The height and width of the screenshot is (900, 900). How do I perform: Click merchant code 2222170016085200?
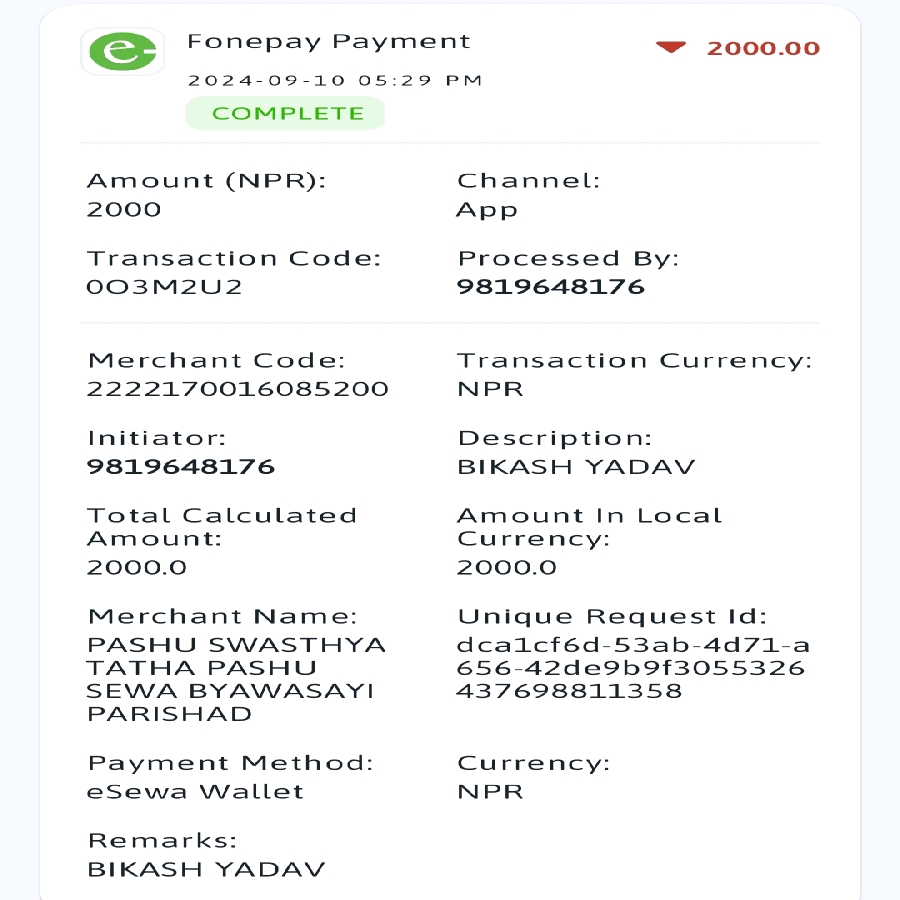[x=238, y=389]
